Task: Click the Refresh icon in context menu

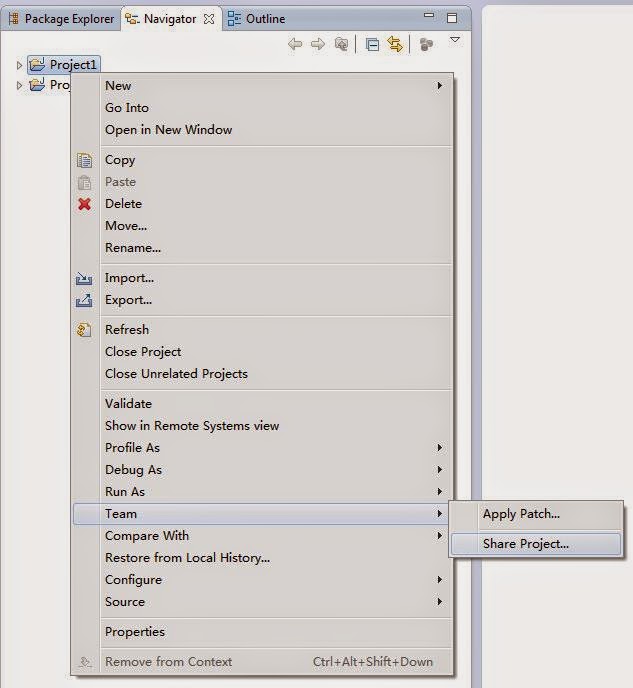Action: [84, 330]
